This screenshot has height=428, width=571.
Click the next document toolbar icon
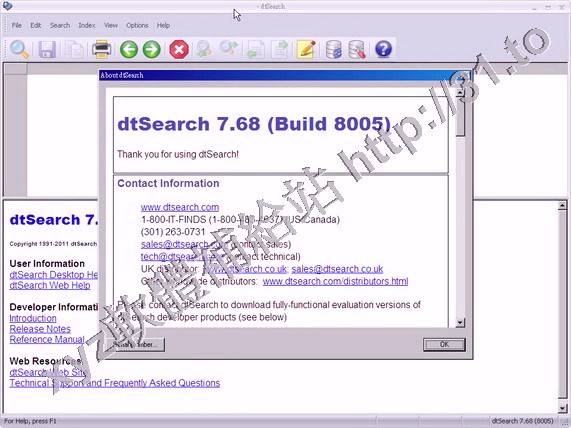280,49
